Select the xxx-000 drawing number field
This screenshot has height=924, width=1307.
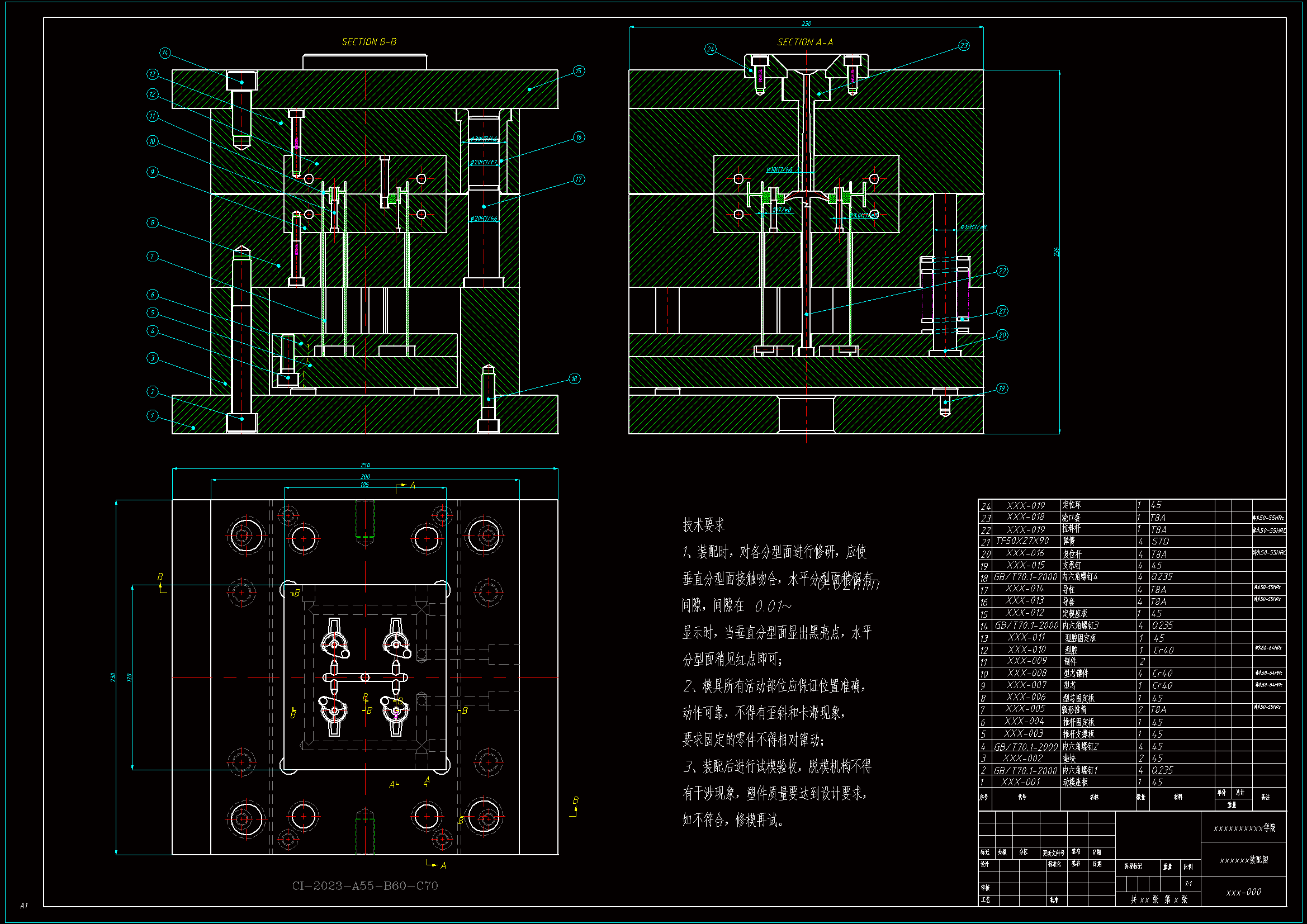pyautogui.click(x=1243, y=892)
